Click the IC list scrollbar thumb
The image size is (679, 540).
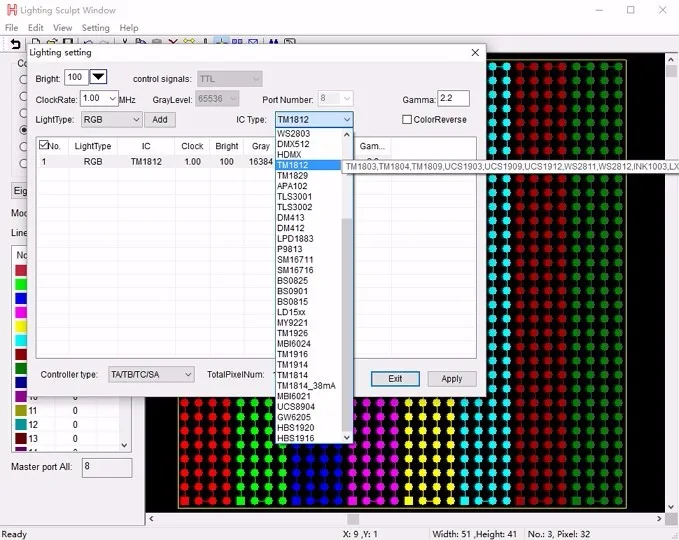(346, 324)
